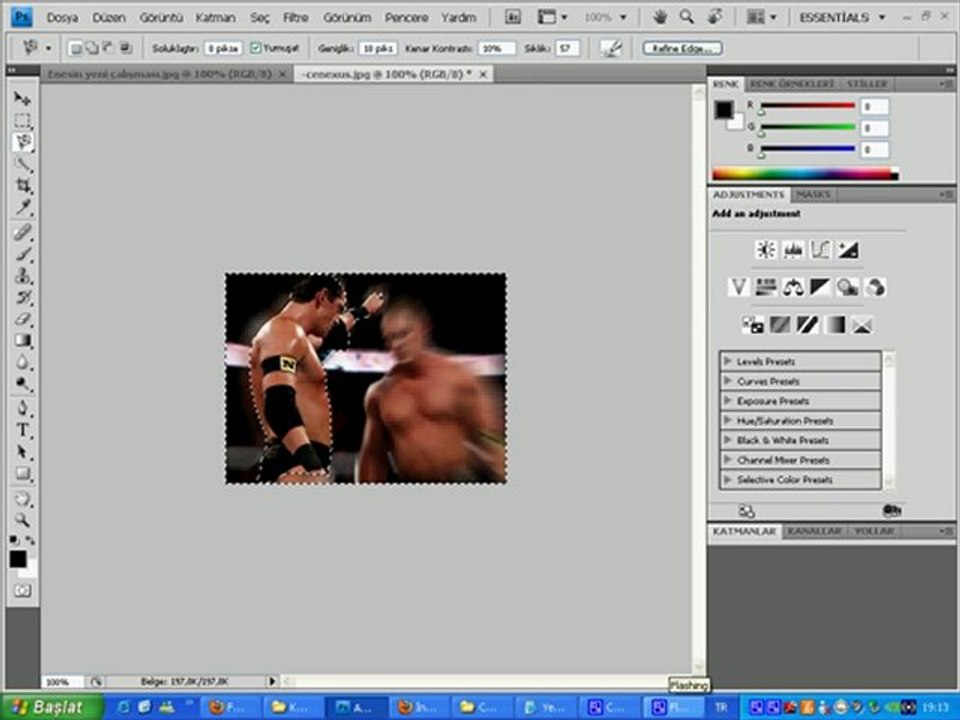Select the Zoom tool in toolbox

click(x=22, y=519)
